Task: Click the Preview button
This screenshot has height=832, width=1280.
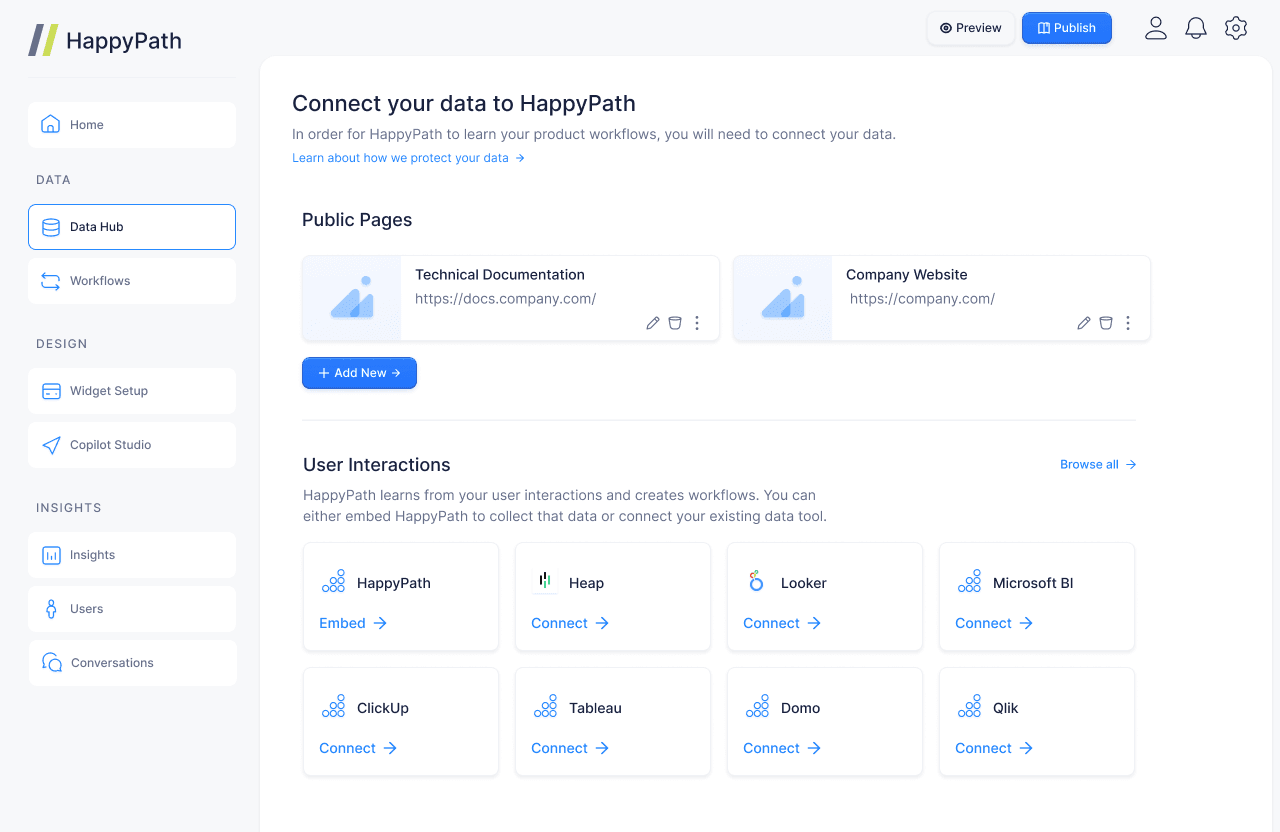Action: coord(971,28)
